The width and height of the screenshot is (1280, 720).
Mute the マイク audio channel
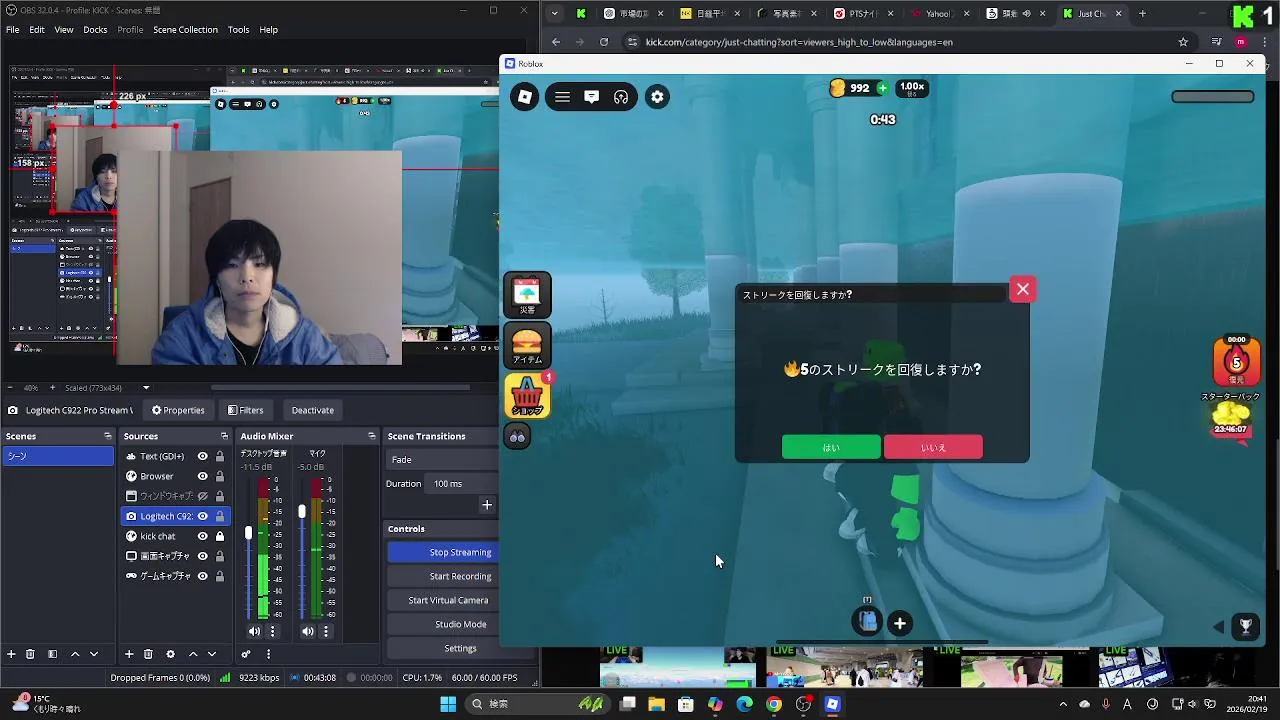(308, 631)
